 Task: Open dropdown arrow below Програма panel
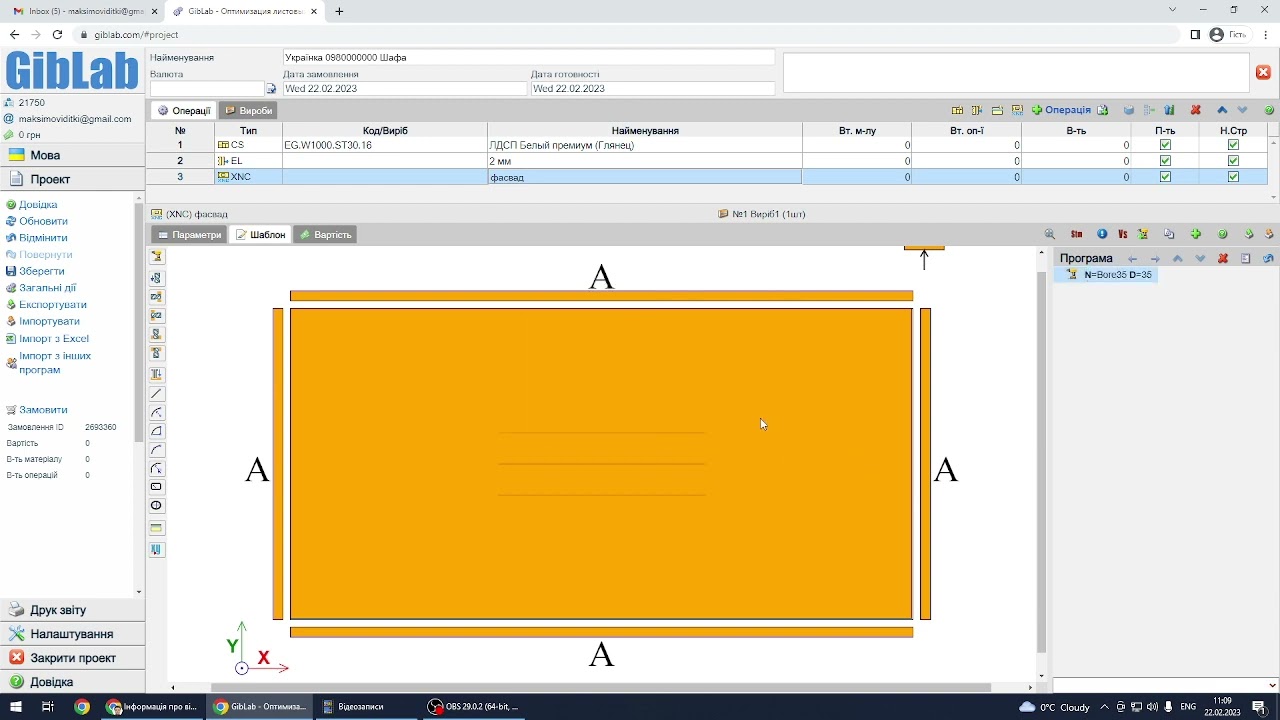[1272, 685]
